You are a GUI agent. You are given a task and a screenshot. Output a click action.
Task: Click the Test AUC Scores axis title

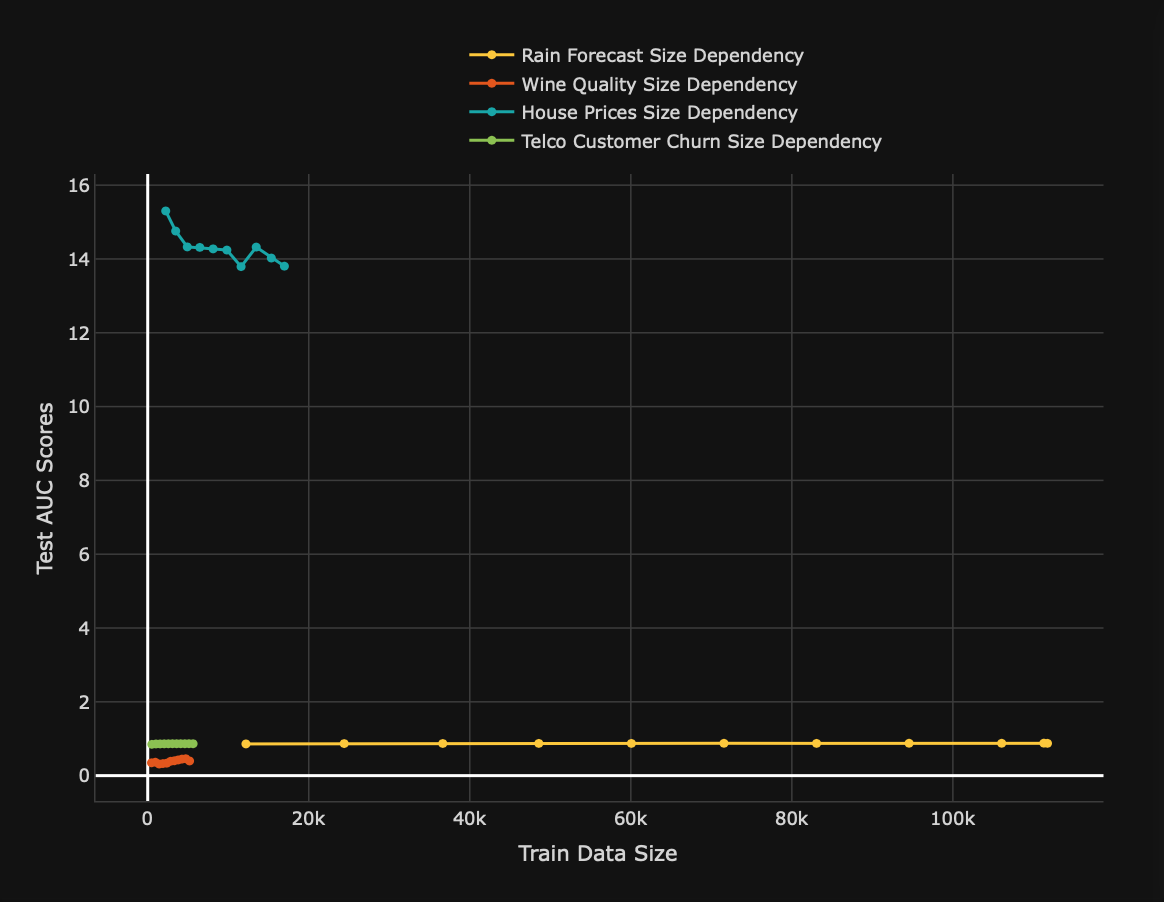coord(44,485)
